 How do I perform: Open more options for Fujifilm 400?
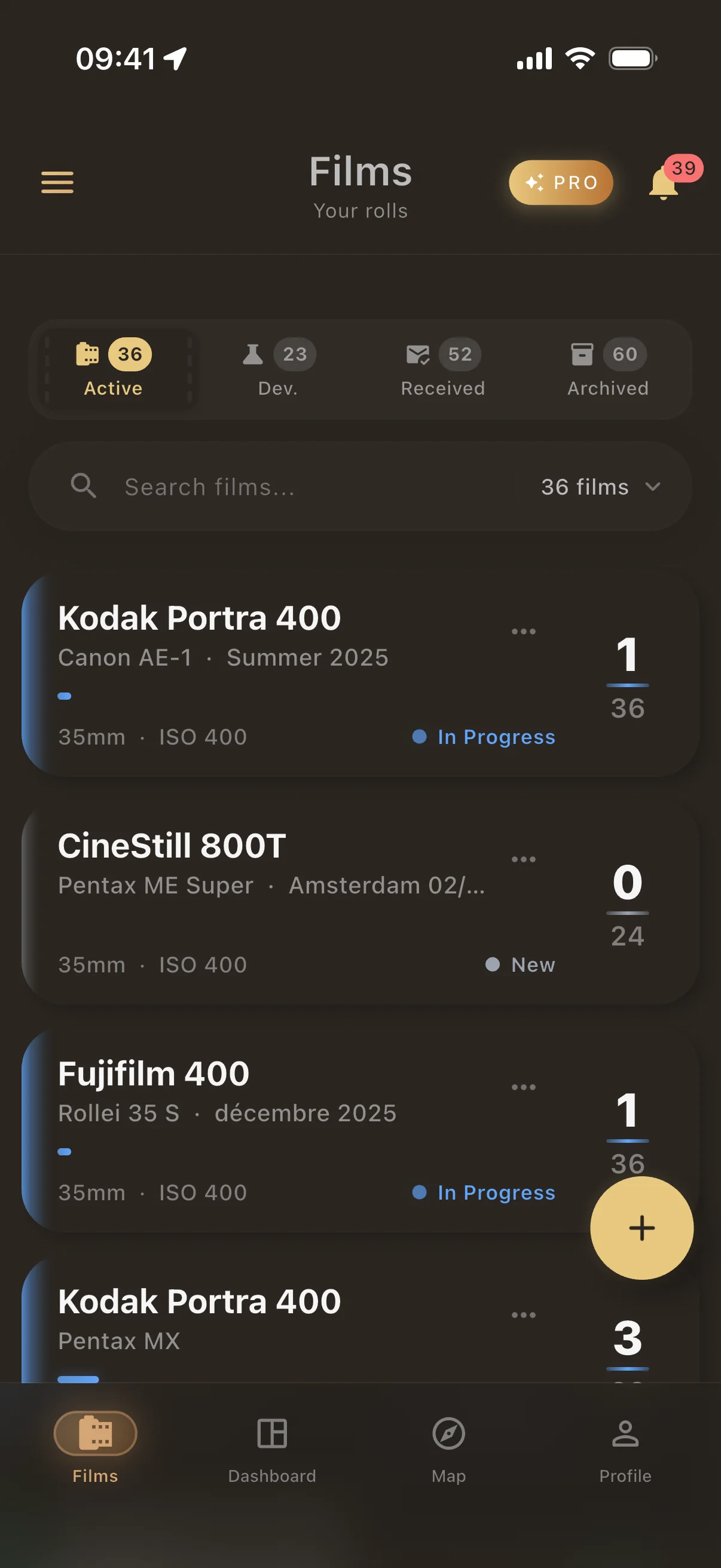tap(523, 1087)
